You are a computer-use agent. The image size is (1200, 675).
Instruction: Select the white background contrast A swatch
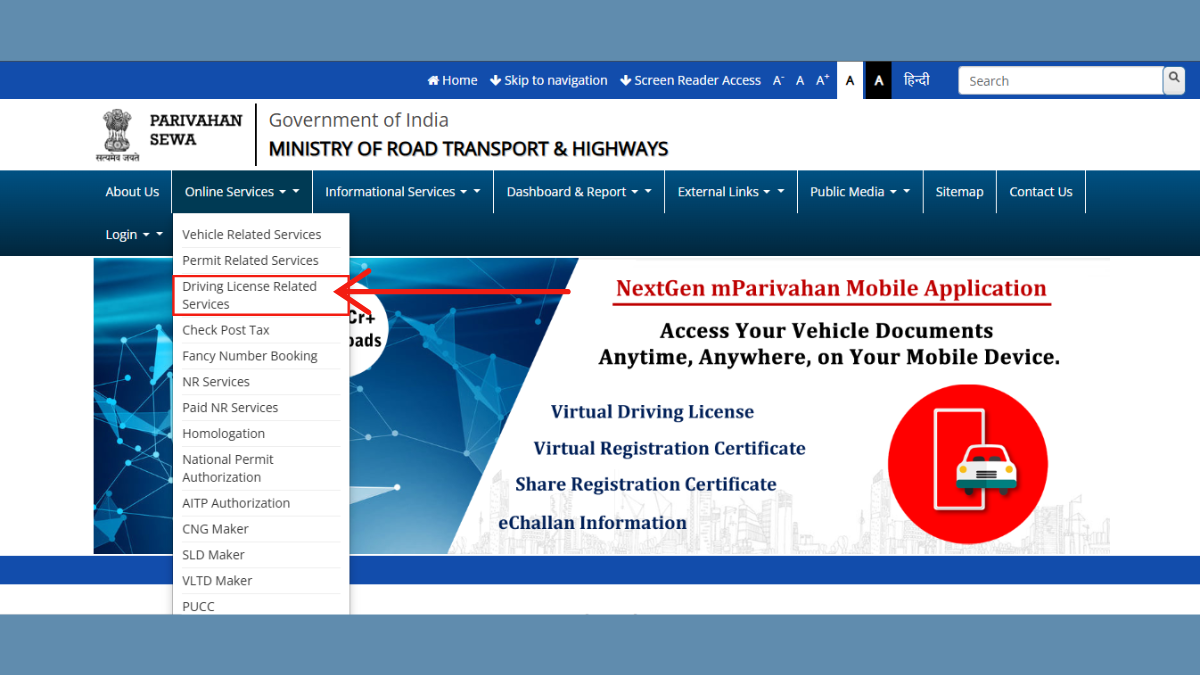pyautogui.click(x=850, y=80)
